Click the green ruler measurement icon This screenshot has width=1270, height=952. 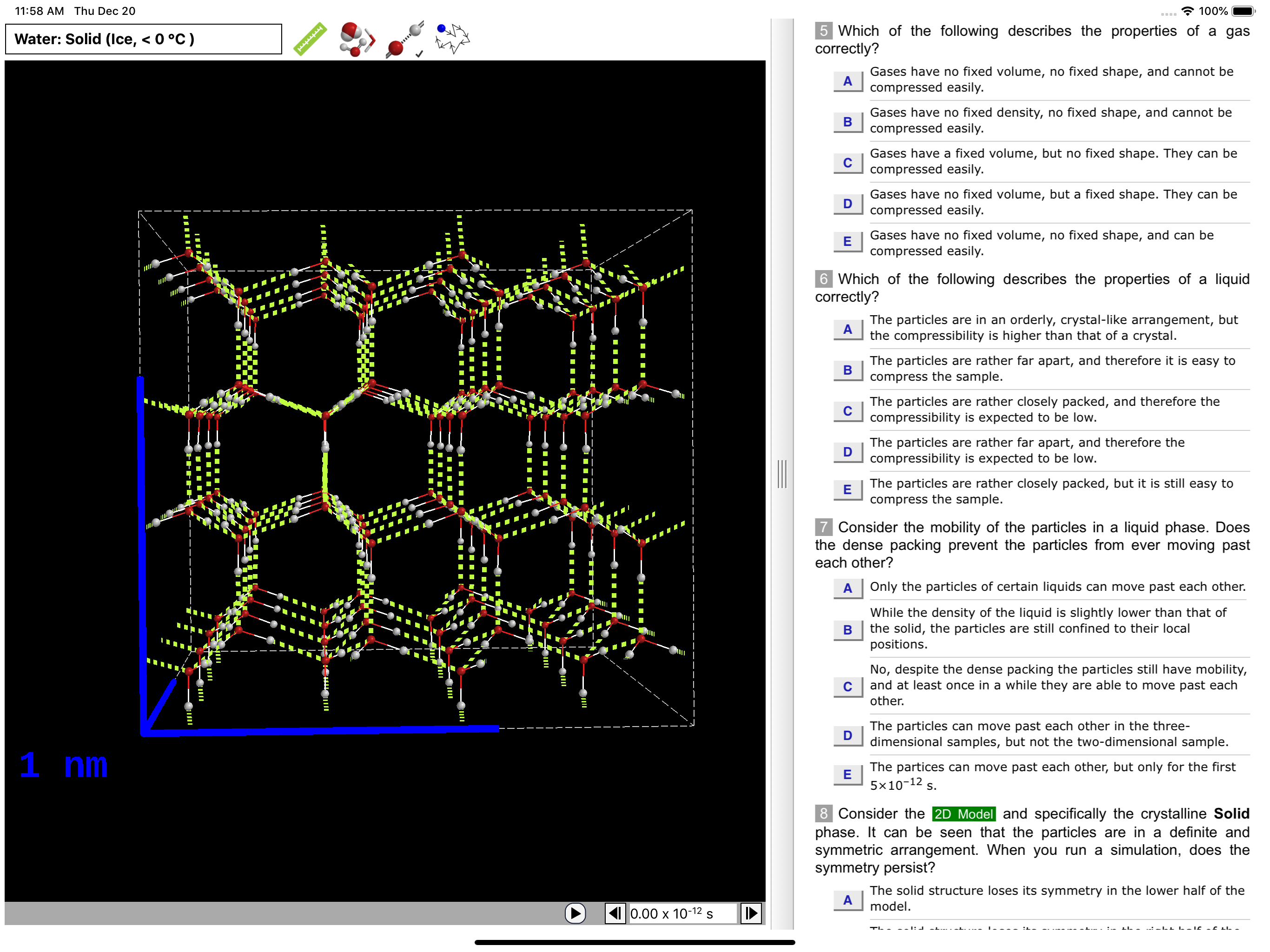click(x=310, y=39)
